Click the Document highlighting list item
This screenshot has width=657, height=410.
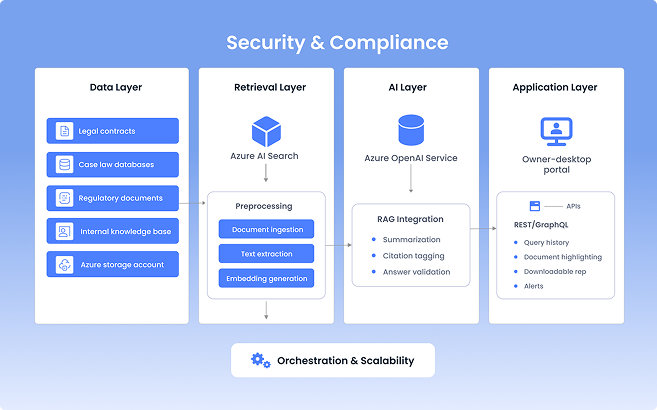tap(563, 257)
